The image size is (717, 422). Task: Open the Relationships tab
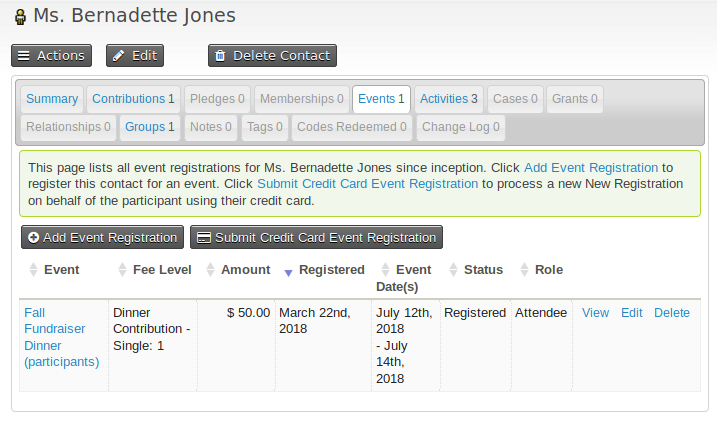pyautogui.click(x=68, y=127)
